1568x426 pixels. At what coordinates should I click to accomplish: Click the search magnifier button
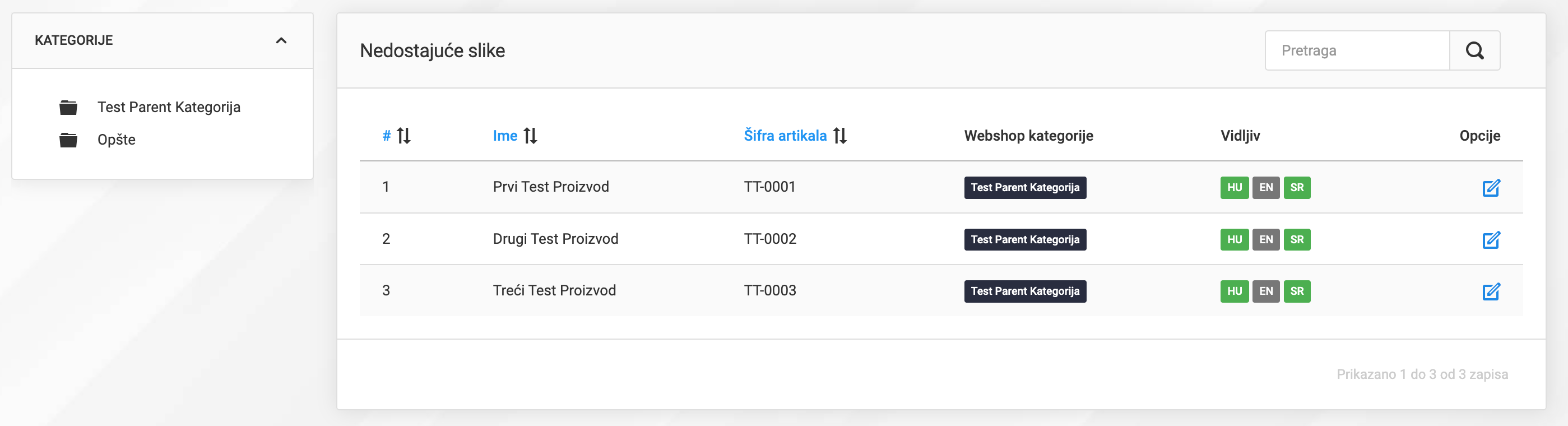pyautogui.click(x=1474, y=50)
